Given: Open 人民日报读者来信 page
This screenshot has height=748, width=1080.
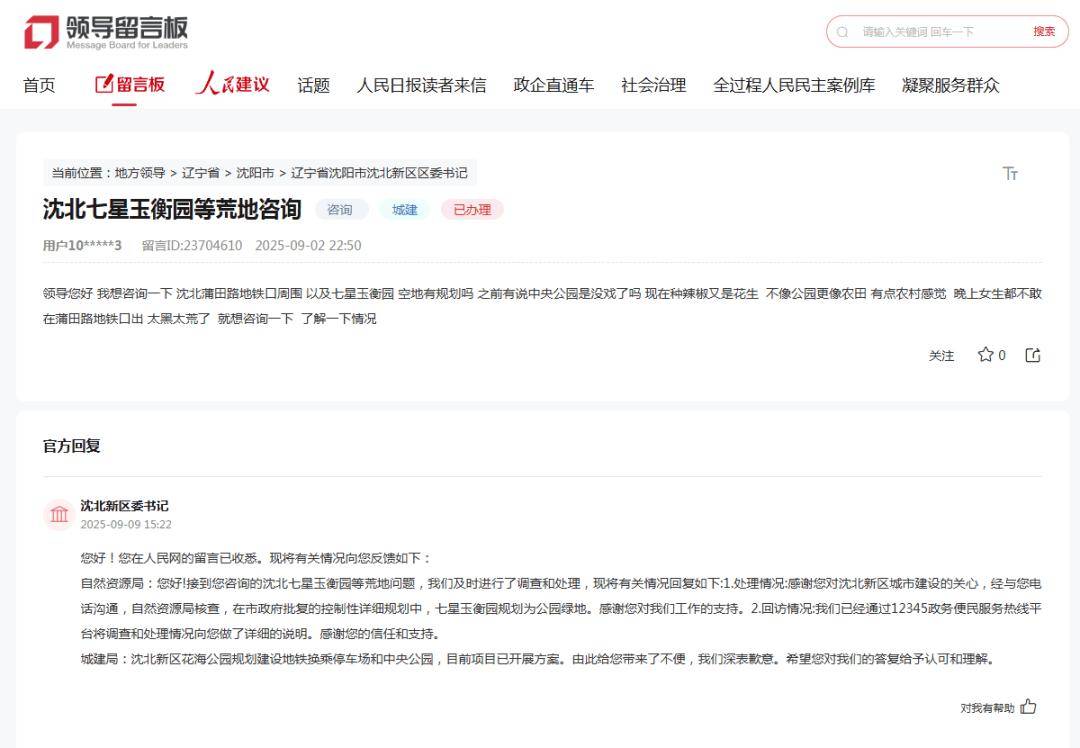Looking at the screenshot, I should tap(421, 86).
